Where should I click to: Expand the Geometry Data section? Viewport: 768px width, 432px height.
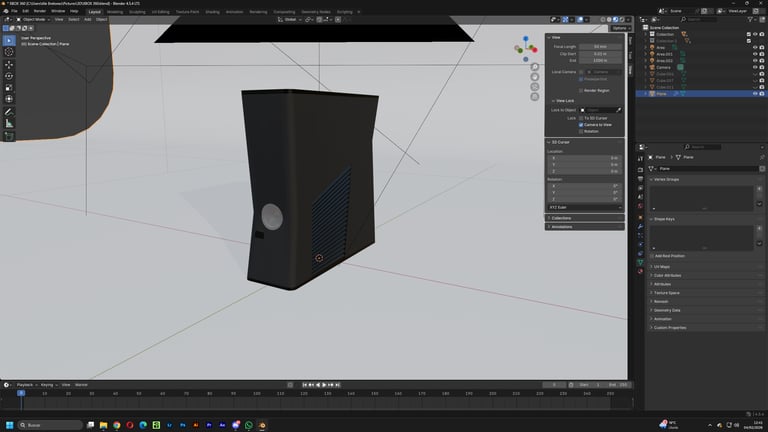(x=667, y=310)
